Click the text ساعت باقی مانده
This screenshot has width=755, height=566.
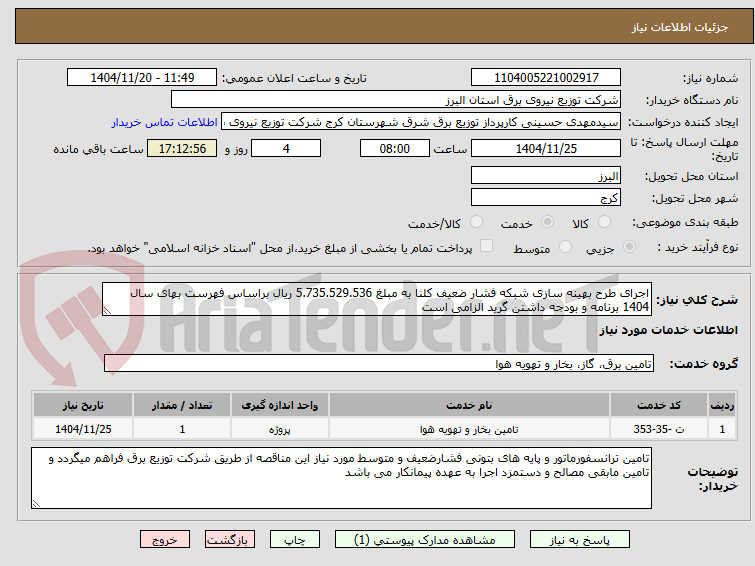[98, 149]
